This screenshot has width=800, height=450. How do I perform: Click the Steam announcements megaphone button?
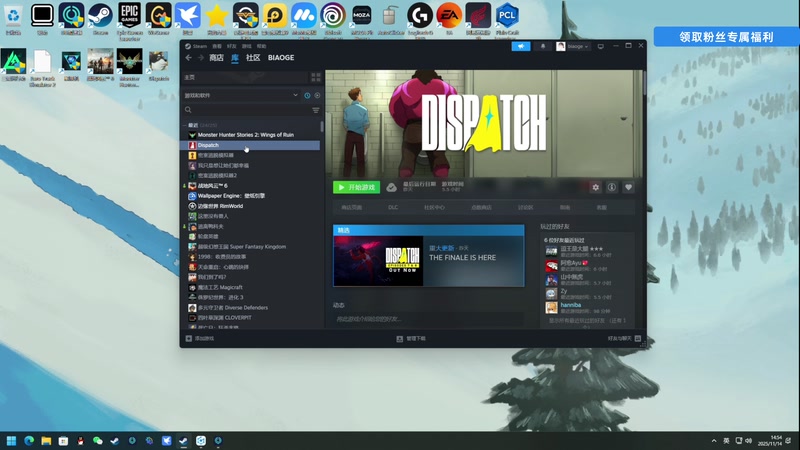[x=521, y=46]
